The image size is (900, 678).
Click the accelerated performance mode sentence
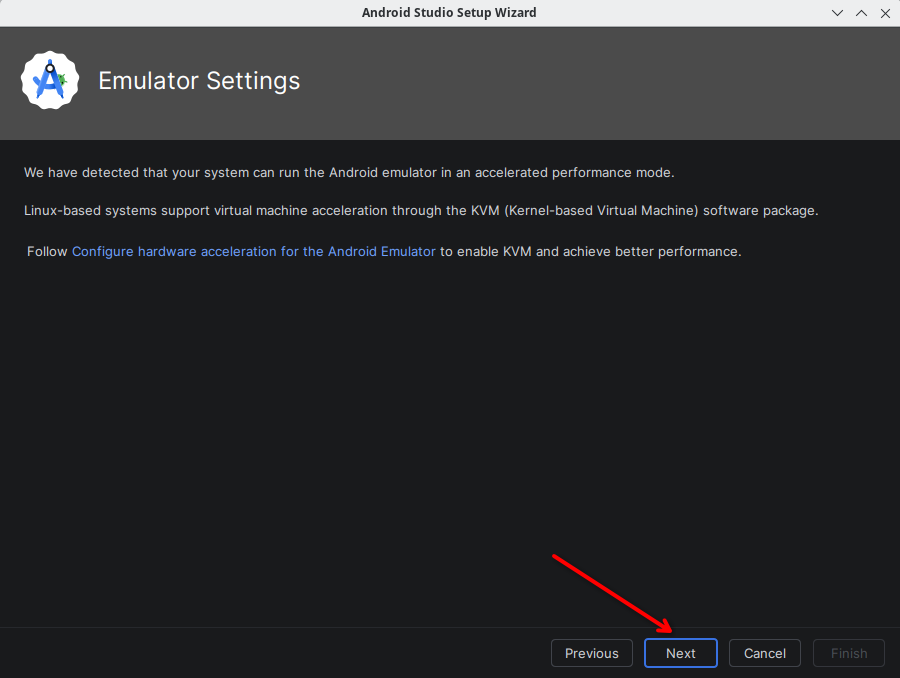[349, 173]
